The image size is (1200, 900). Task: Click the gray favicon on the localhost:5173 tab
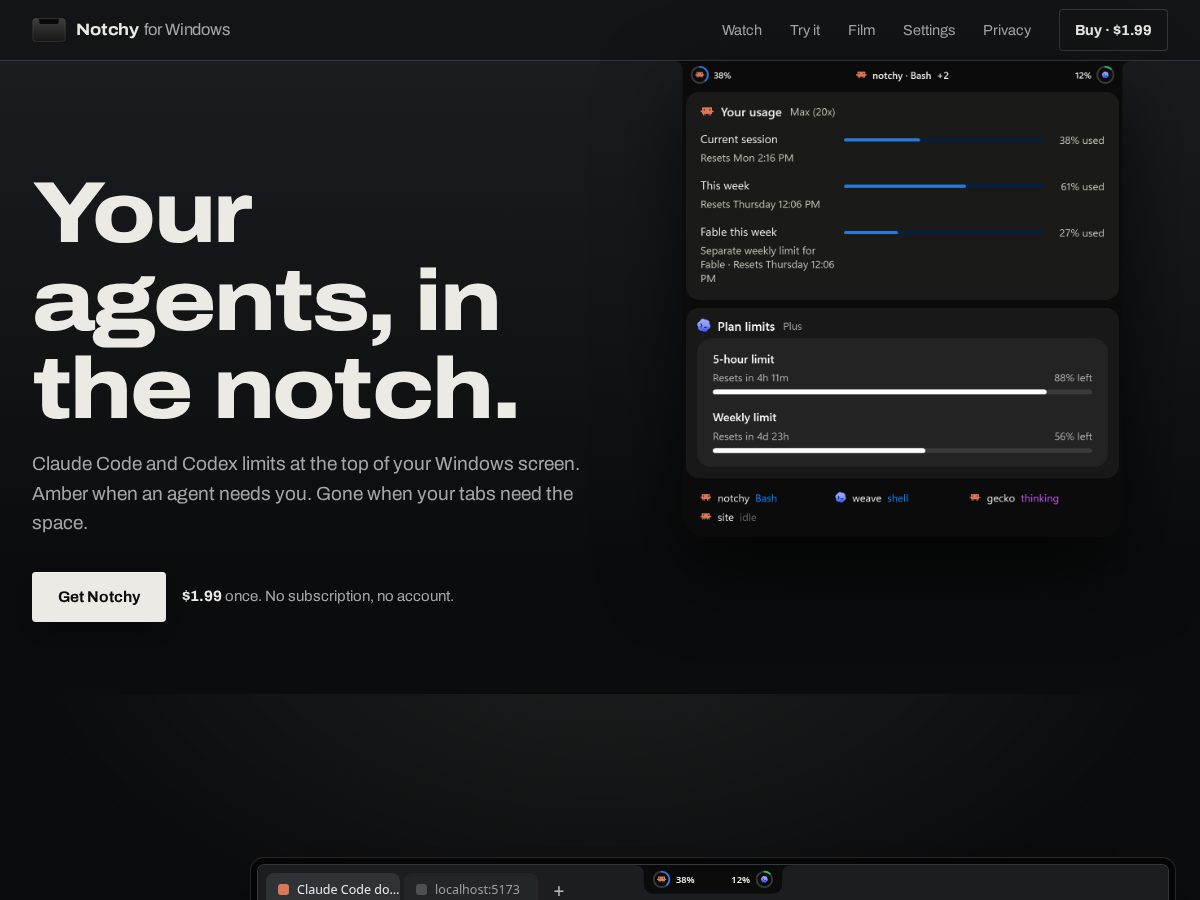click(x=421, y=889)
